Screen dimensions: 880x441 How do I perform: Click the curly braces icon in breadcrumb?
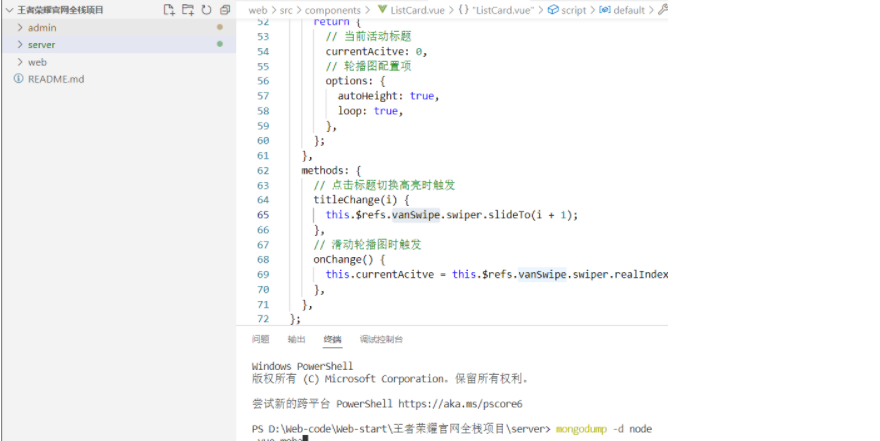pos(464,10)
